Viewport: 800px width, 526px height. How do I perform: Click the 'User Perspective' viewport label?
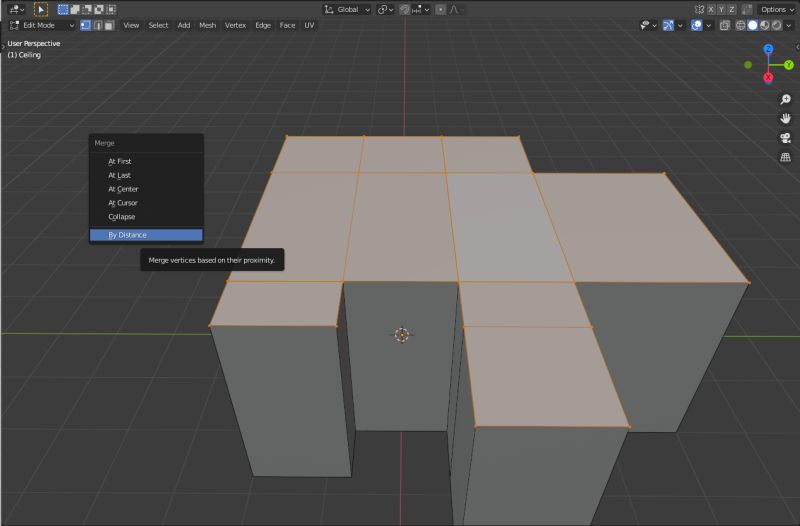coord(34,43)
